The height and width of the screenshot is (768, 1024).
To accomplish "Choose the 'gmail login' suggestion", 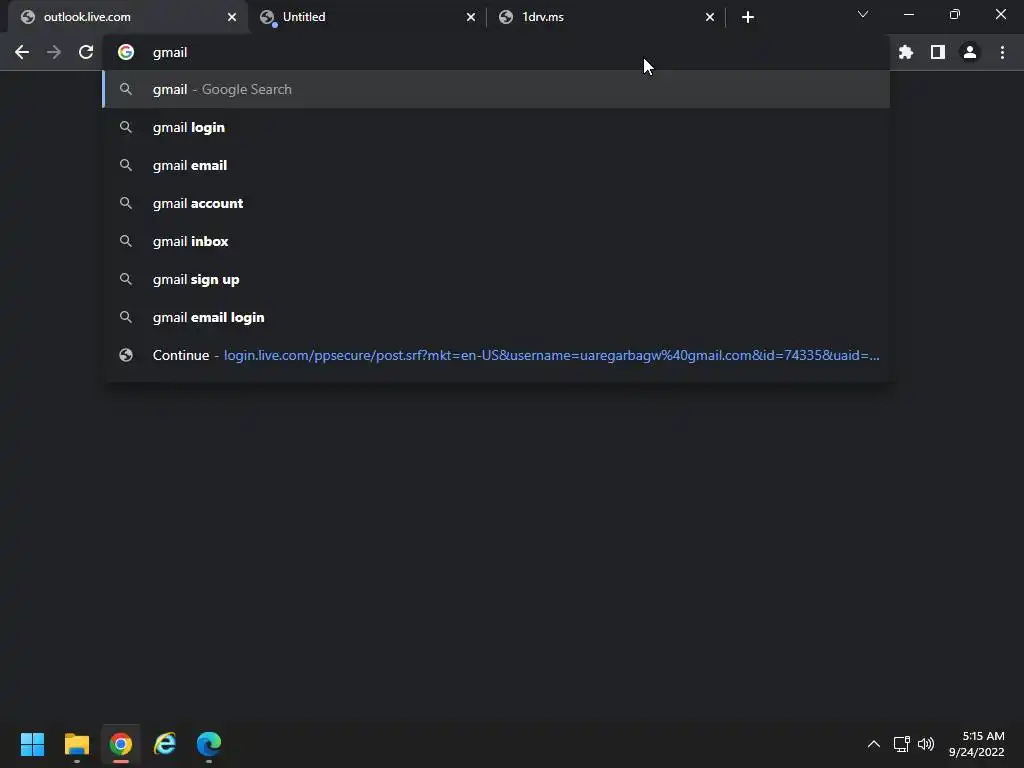I will pyautogui.click(x=496, y=127).
